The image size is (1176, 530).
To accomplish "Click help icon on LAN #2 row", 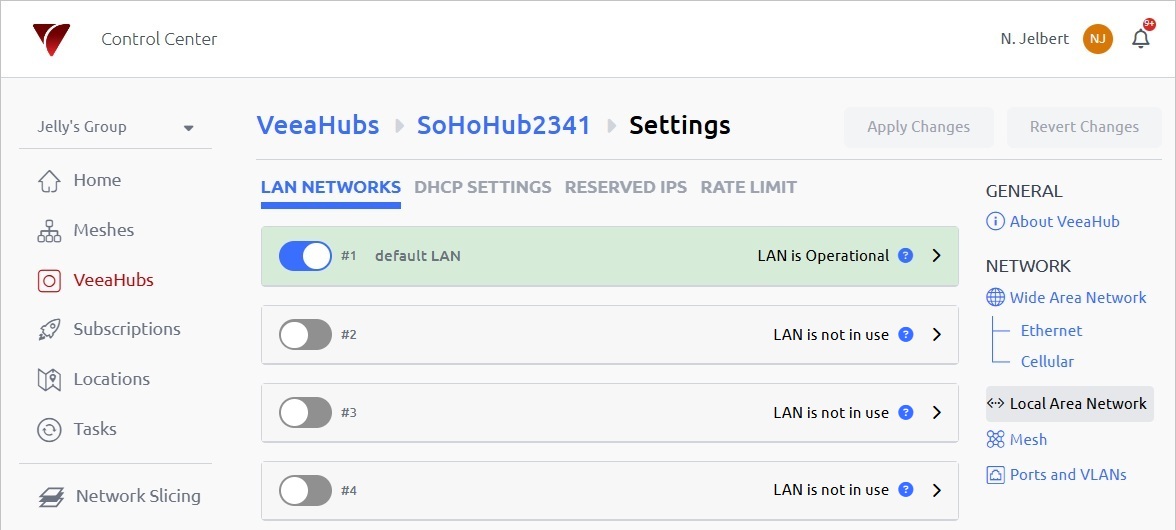I will tap(906, 334).
